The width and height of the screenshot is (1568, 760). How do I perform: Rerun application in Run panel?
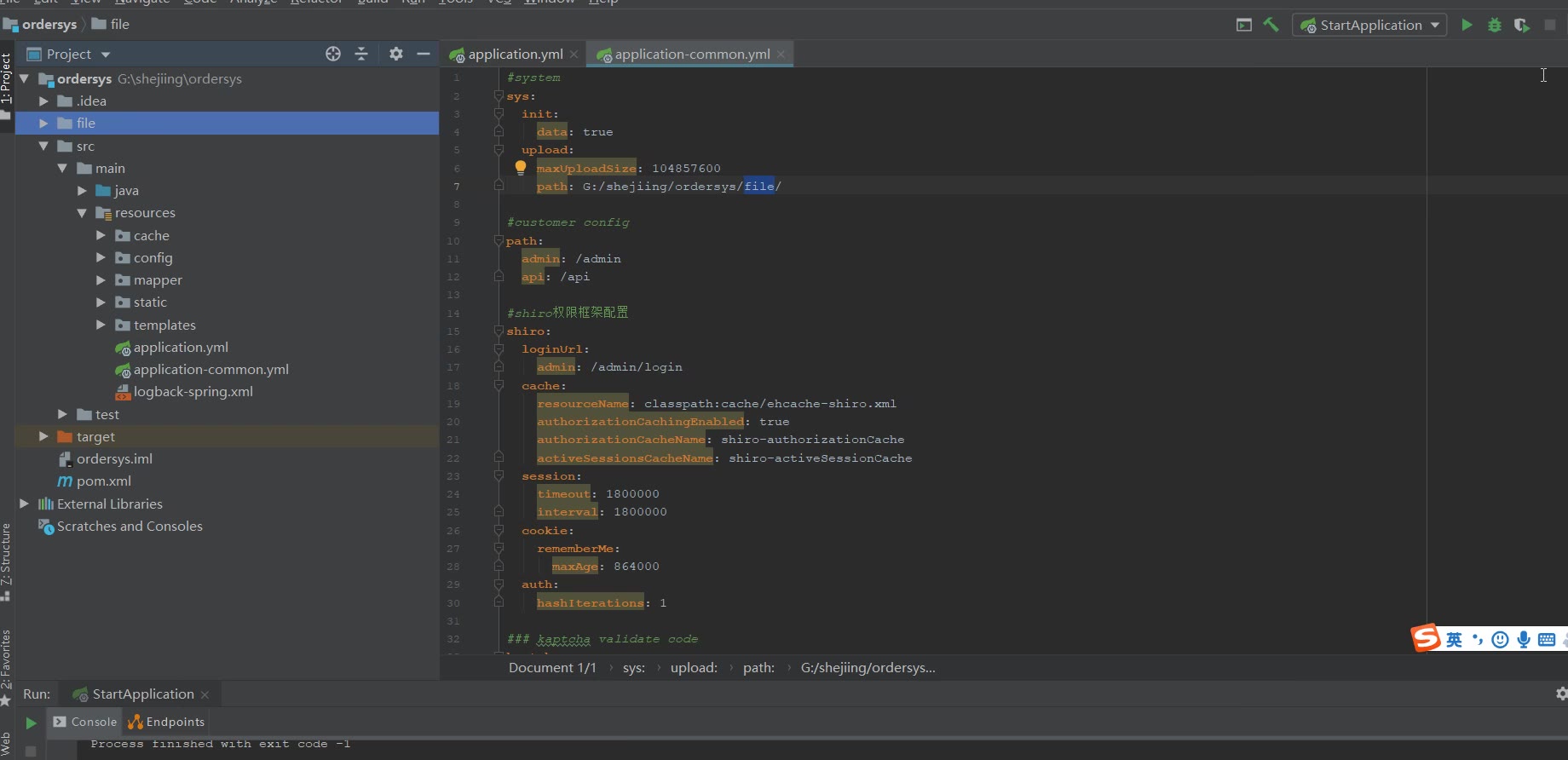(x=31, y=723)
